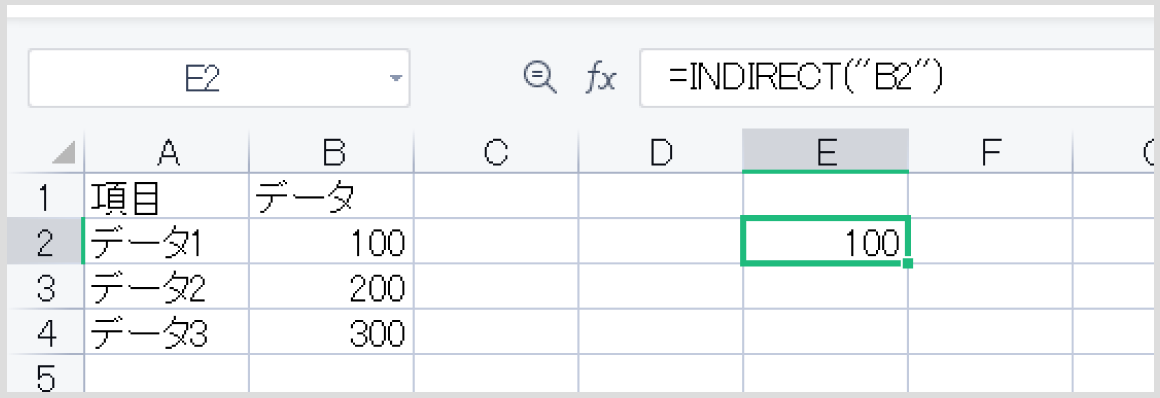1160x398 pixels.
Task: Click cell A1 containing 項目
Action: coord(167,196)
